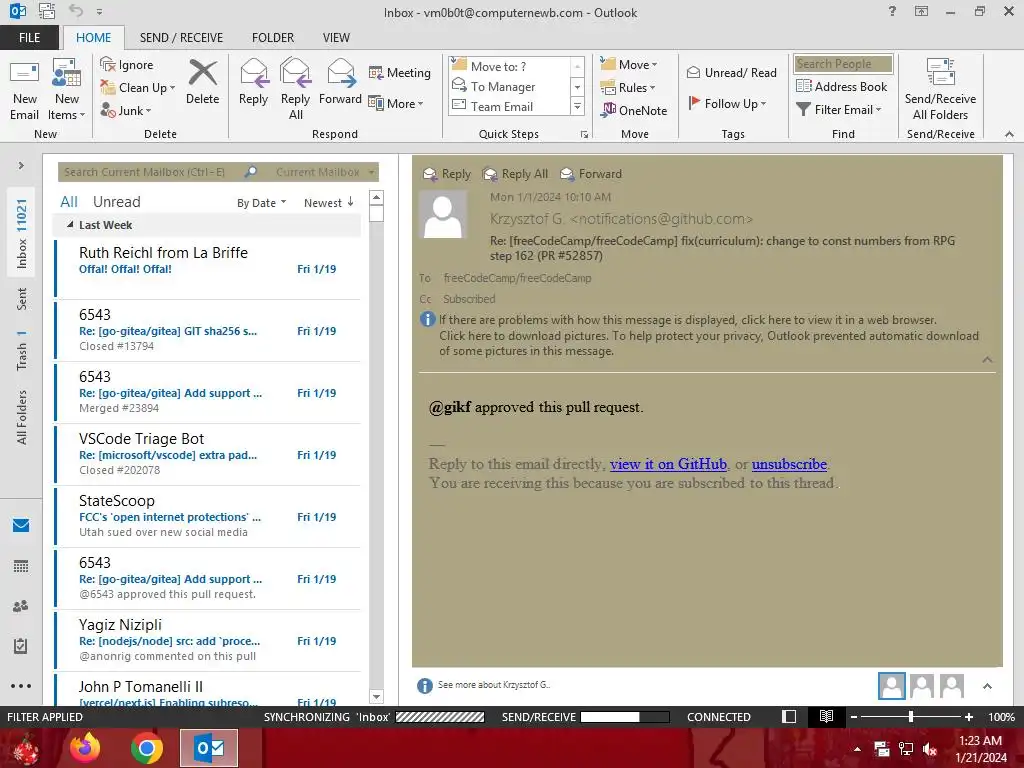The image size is (1024, 768).
Task: Click view it on GitHub link
Action: (x=668, y=464)
